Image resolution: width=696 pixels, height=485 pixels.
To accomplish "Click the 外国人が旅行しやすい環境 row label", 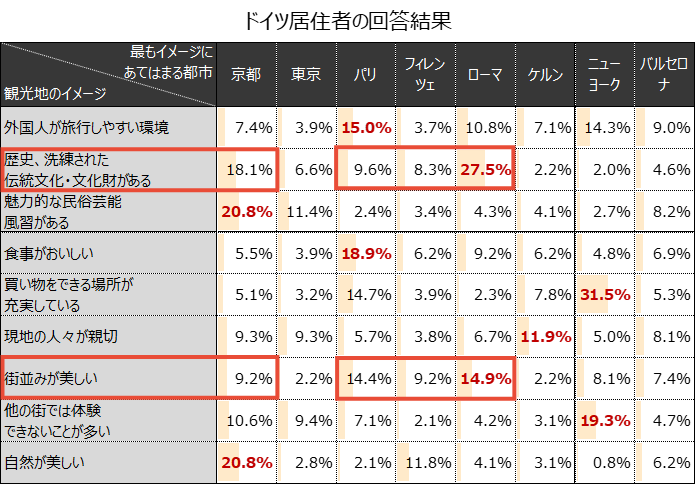I will point(86,128).
